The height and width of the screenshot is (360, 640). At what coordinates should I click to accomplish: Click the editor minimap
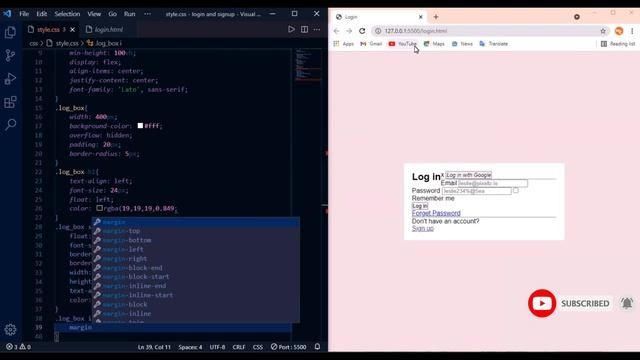pos(309,65)
